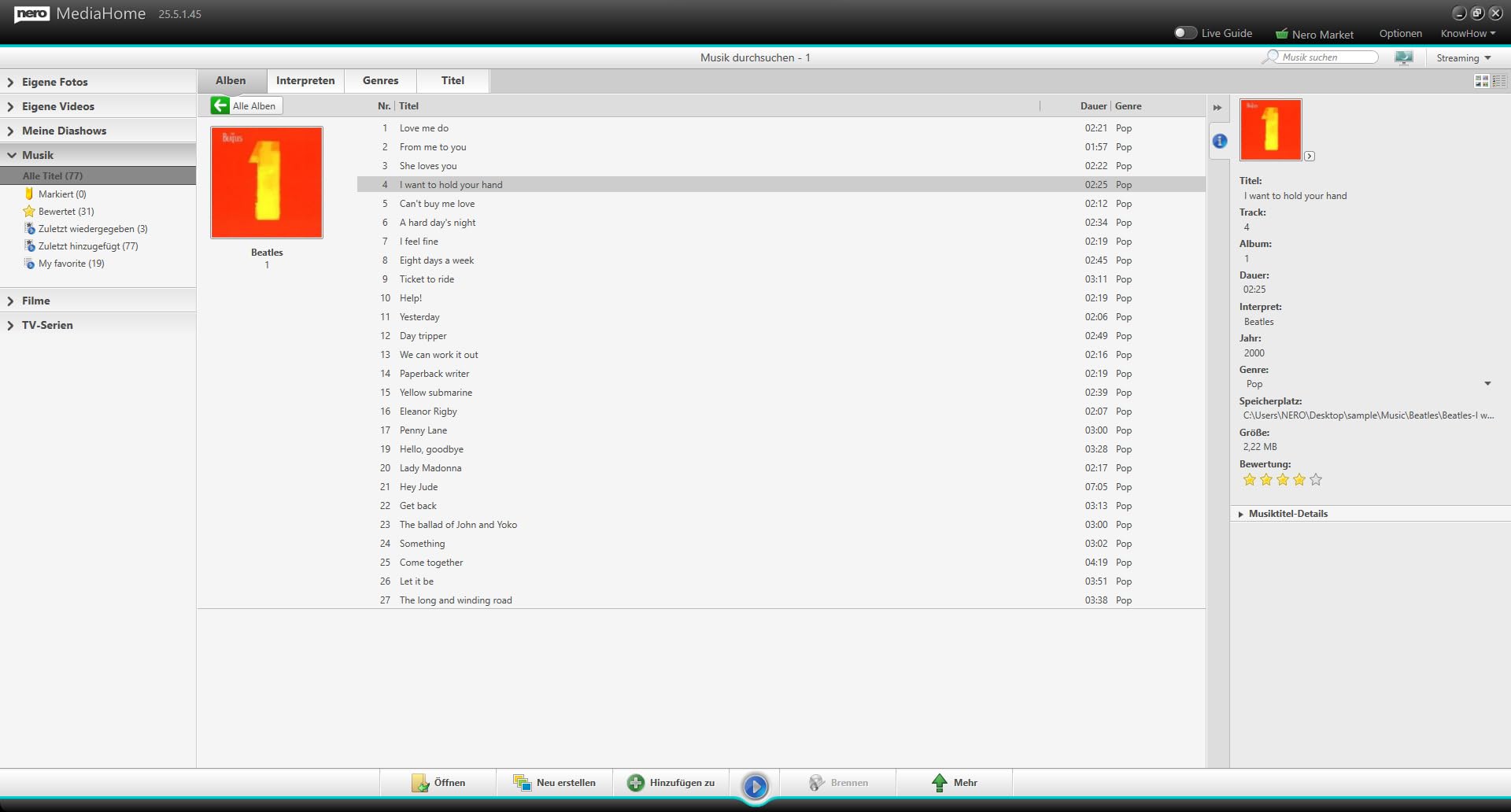Switch to detailed list view

coord(1499,81)
